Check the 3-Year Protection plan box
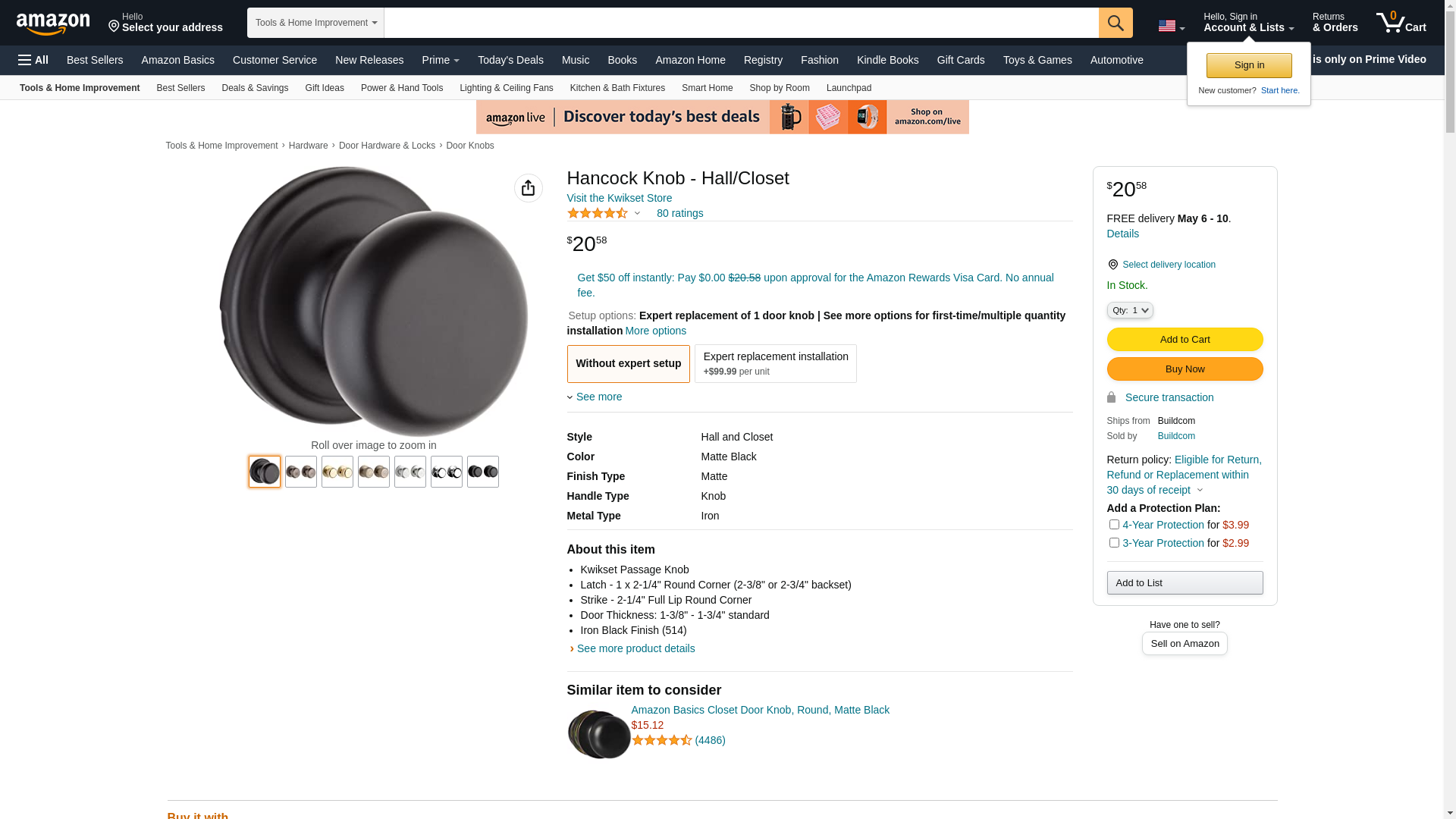 (1114, 542)
